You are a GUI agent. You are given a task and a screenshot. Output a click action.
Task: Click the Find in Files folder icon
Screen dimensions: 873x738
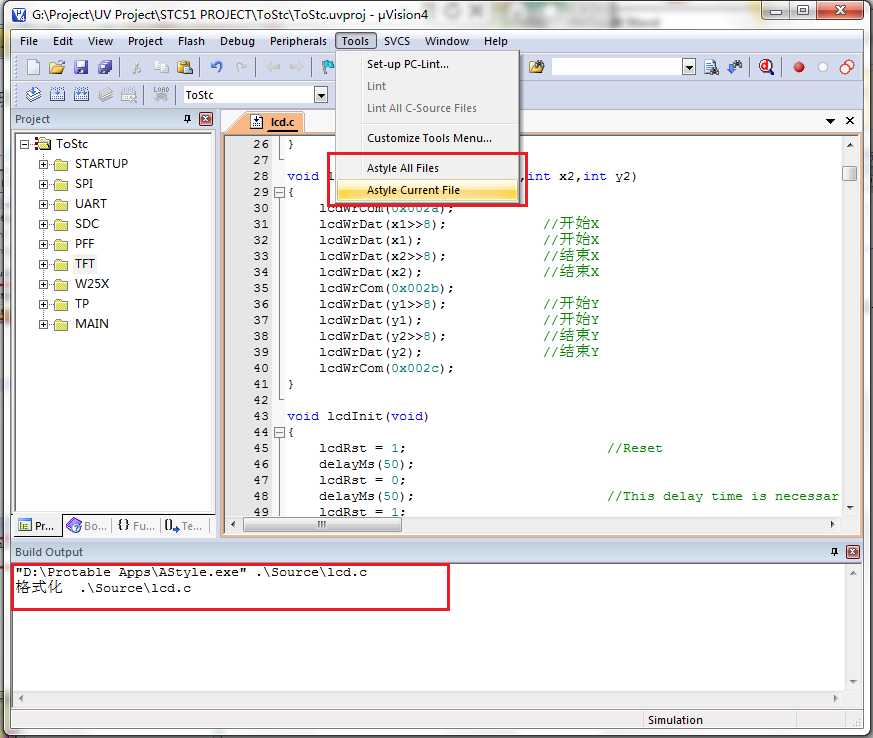537,67
